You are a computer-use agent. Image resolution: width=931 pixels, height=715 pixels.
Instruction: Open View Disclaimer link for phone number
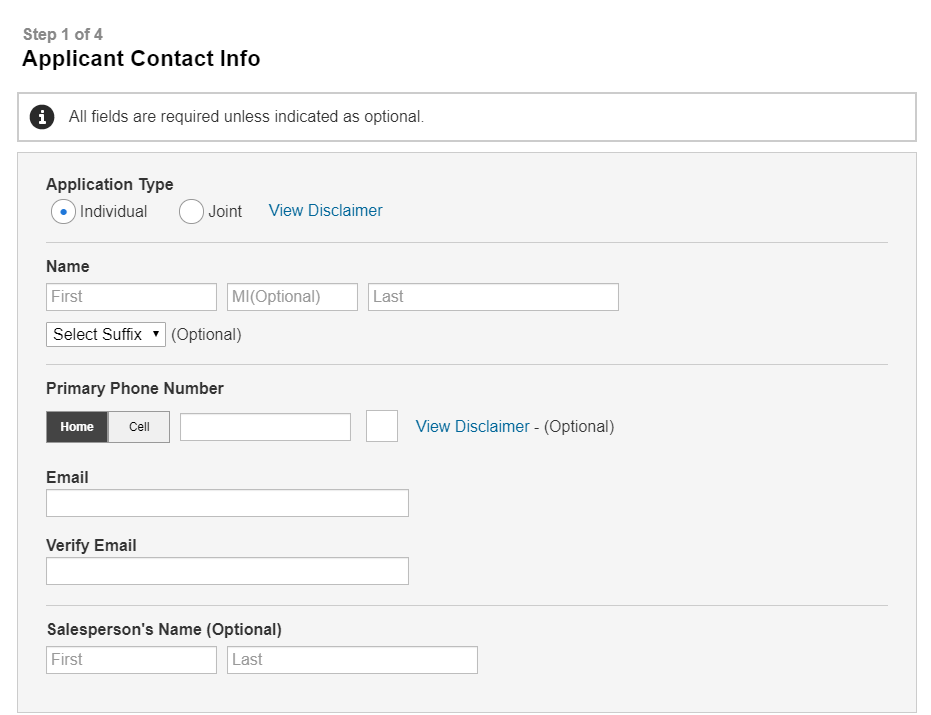coord(472,427)
